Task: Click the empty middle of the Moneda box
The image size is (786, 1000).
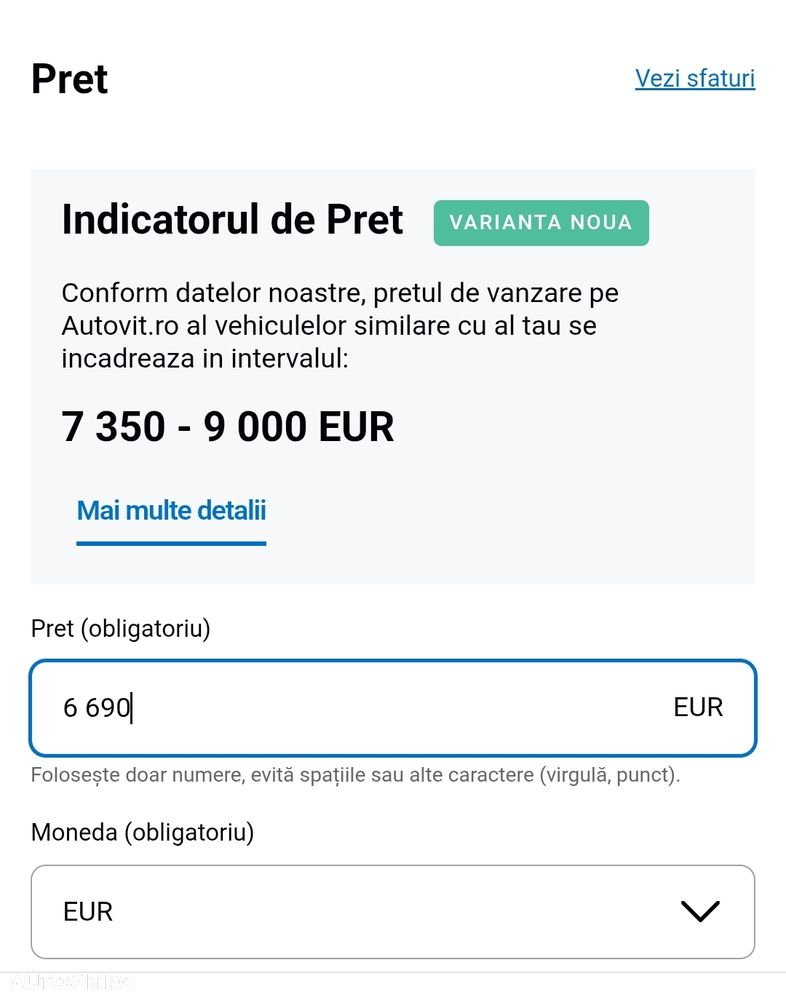Action: [390, 912]
